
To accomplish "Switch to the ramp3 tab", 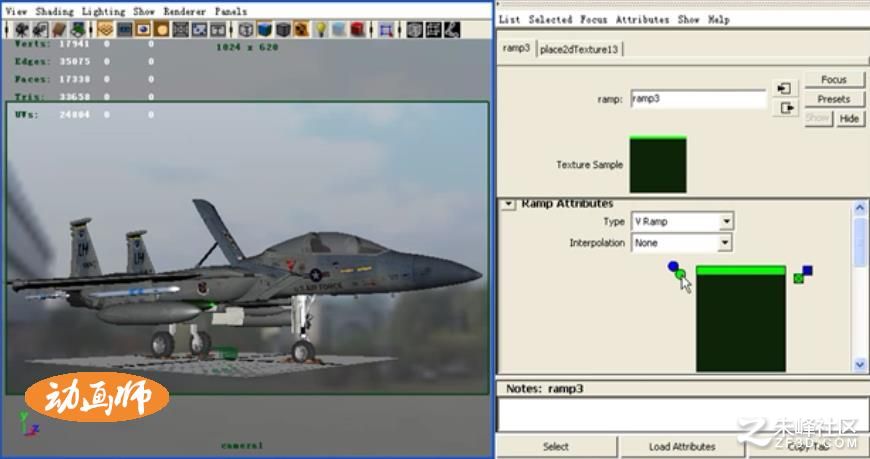I will tap(517, 48).
